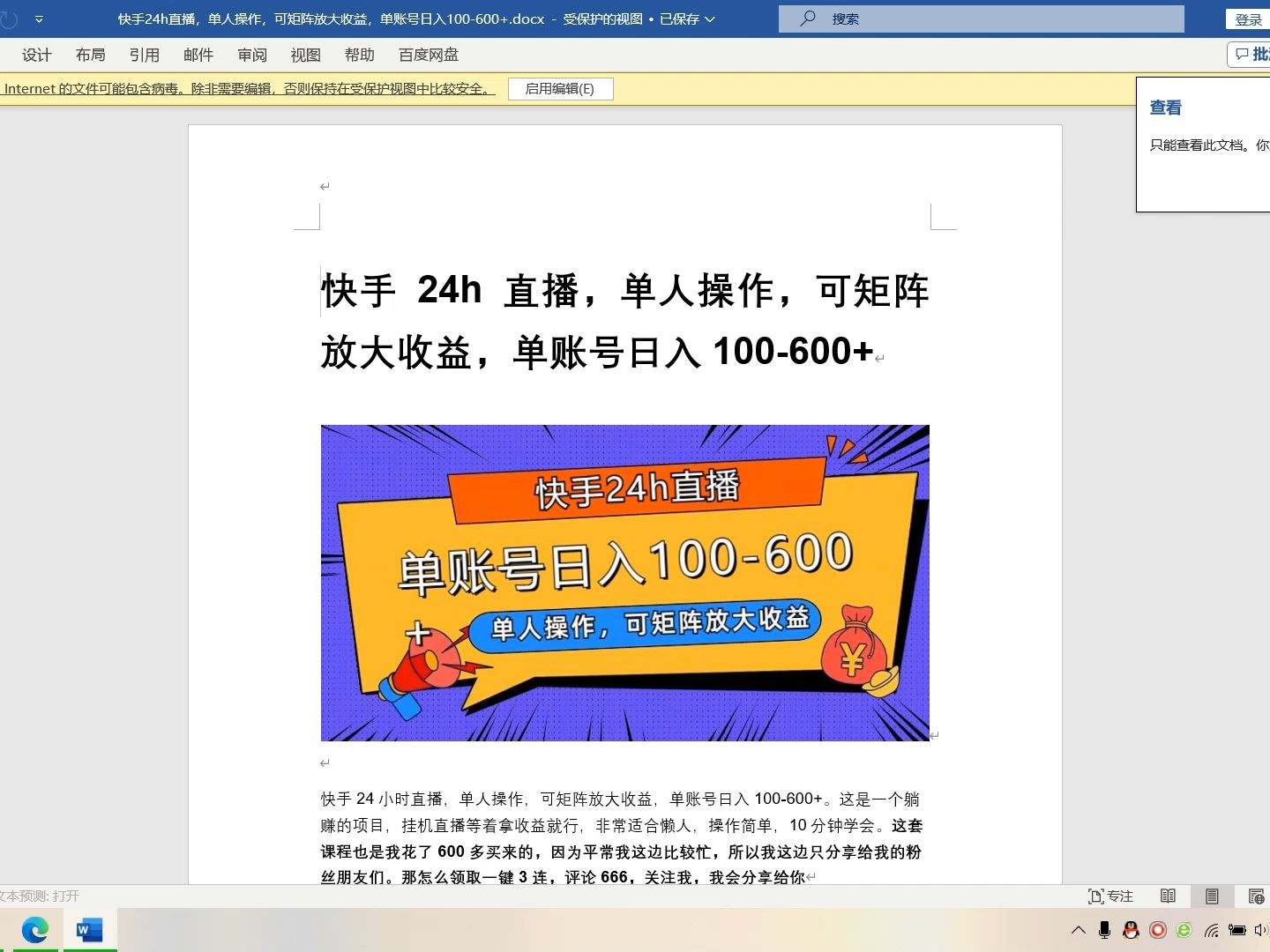The height and width of the screenshot is (952, 1270).
Task: Open the 视图 (View) ribbon tab
Action: [306, 55]
